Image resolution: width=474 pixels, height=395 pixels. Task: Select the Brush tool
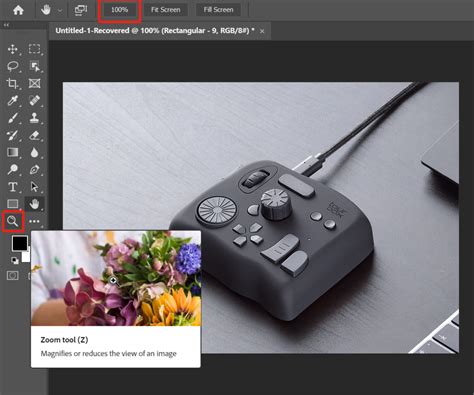[13, 118]
